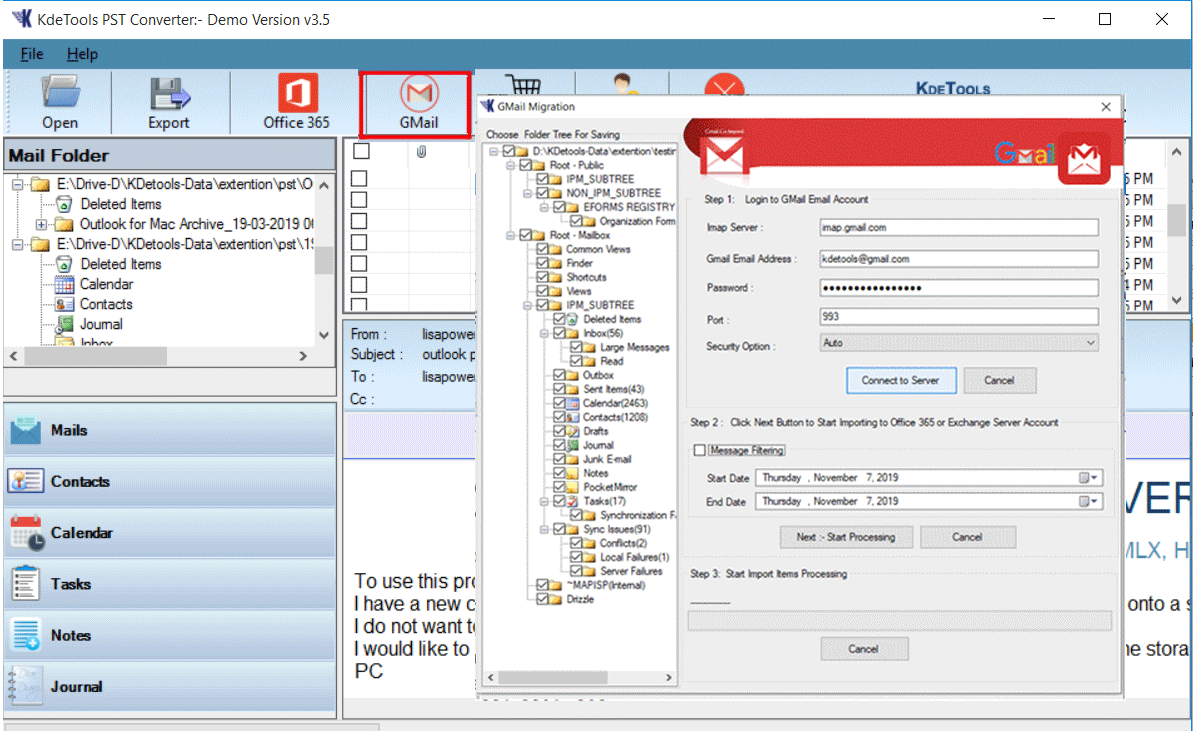Open Start Date calendar picker

[1088, 478]
